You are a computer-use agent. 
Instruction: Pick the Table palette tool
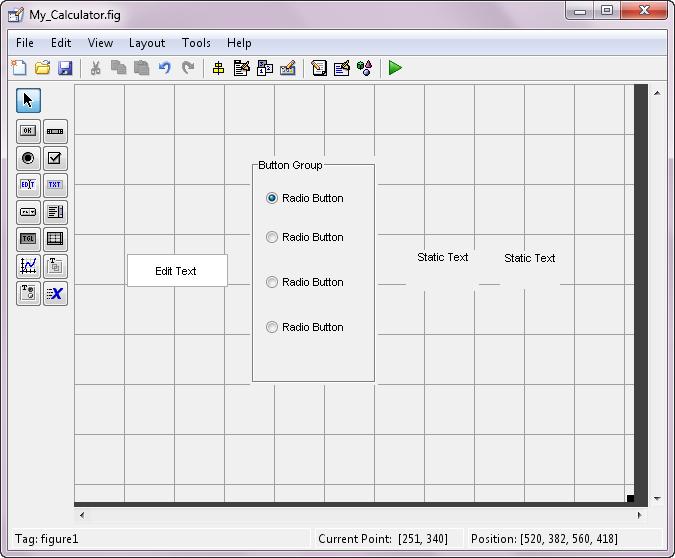(x=55, y=239)
